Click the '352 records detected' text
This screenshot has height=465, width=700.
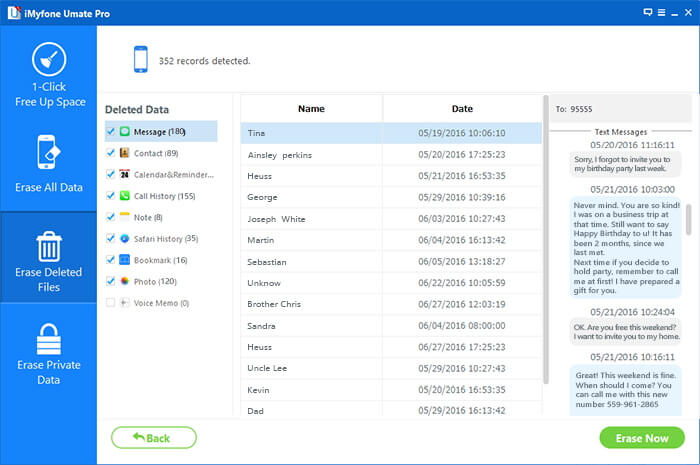point(204,61)
